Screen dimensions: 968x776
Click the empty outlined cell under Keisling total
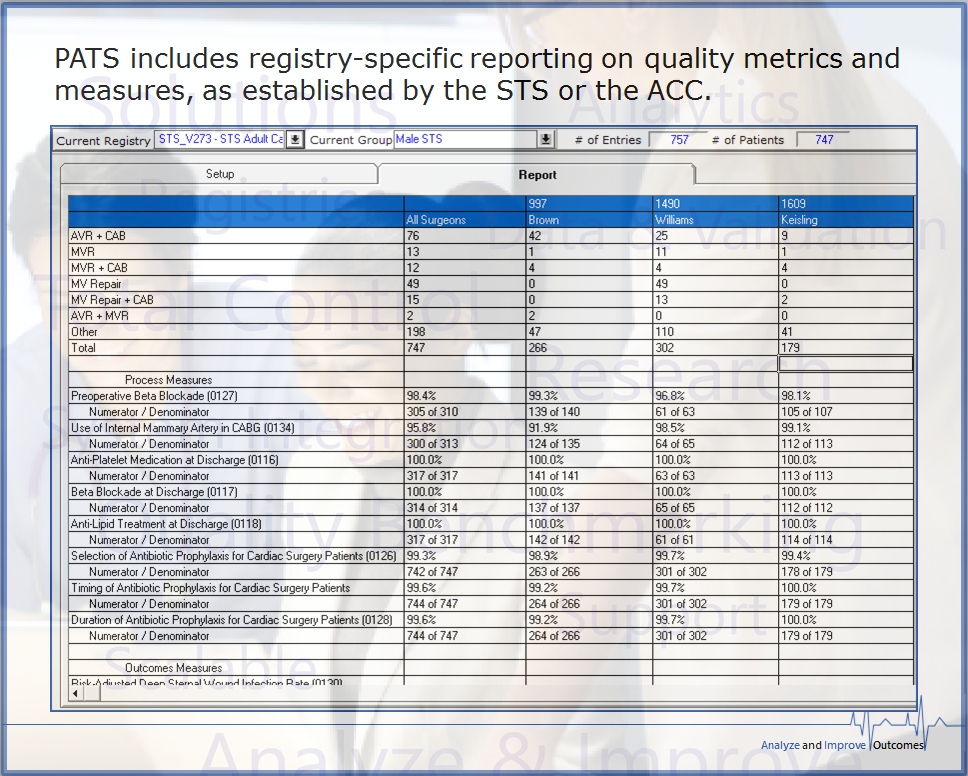pyautogui.click(x=846, y=364)
